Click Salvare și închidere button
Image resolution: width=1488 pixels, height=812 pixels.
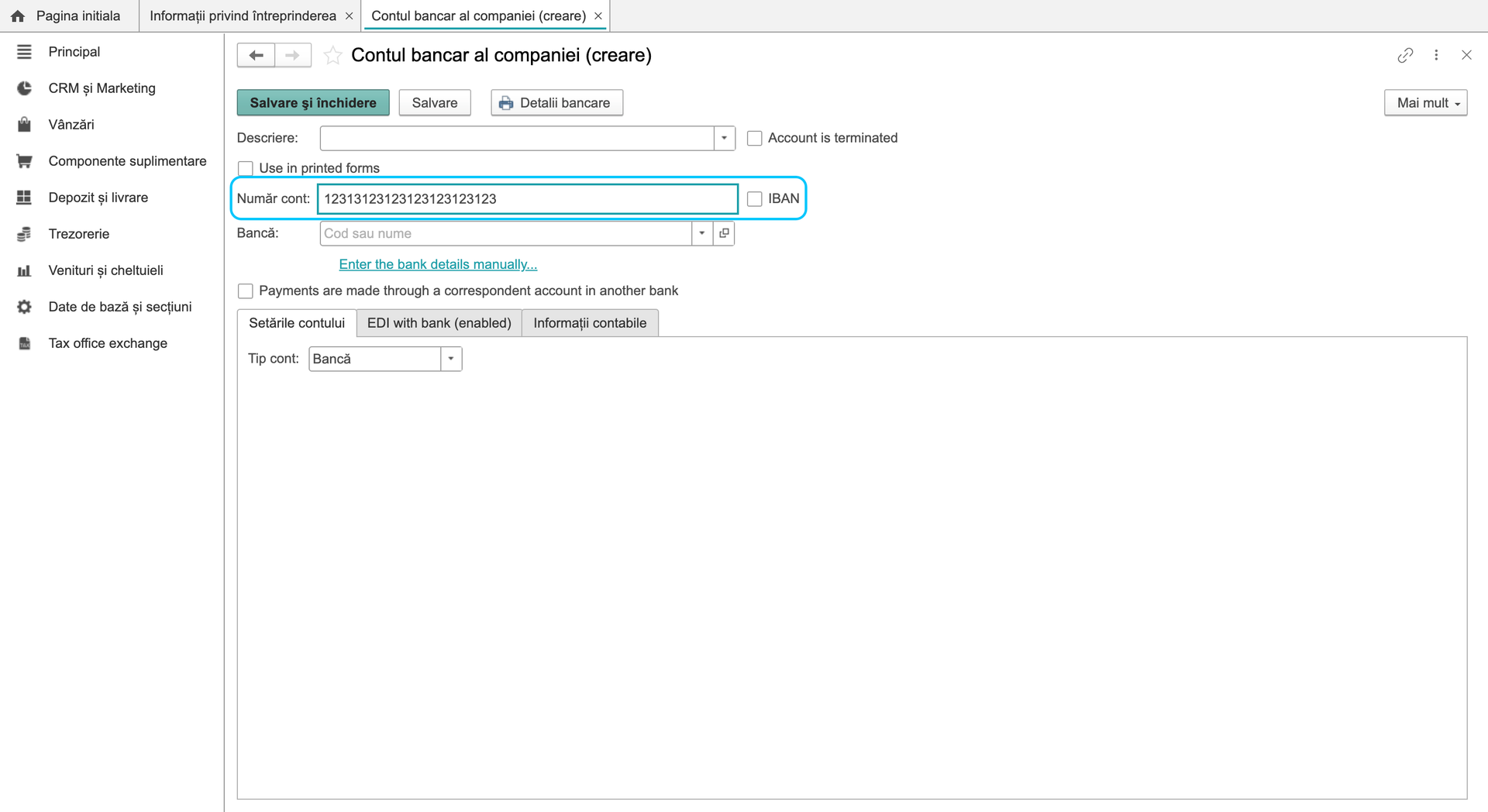coord(313,103)
